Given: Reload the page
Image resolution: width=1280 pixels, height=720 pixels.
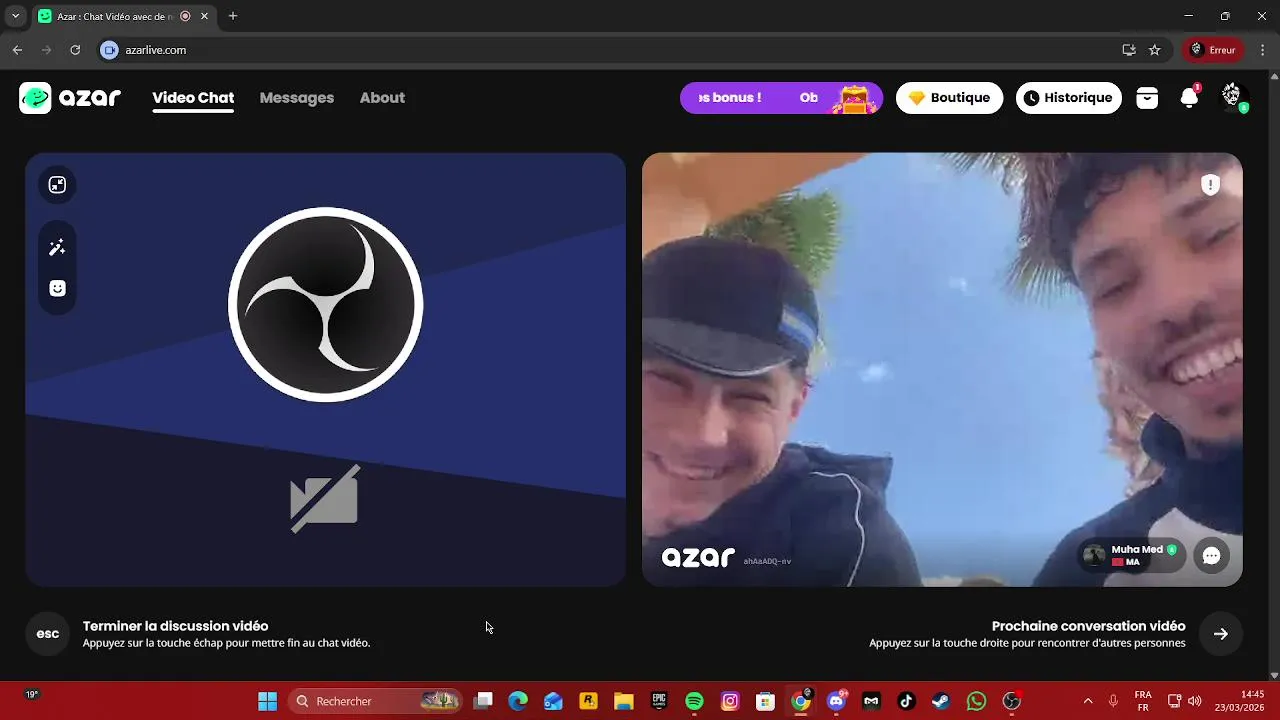Looking at the screenshot, I should coord(75,50).
